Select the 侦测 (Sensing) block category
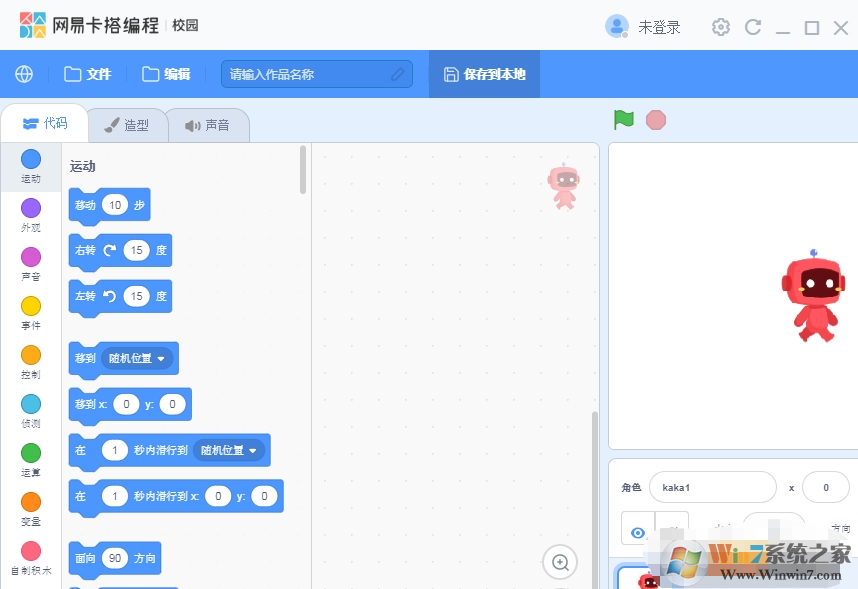This screenshot has width=858, height=589. point(31,410)
